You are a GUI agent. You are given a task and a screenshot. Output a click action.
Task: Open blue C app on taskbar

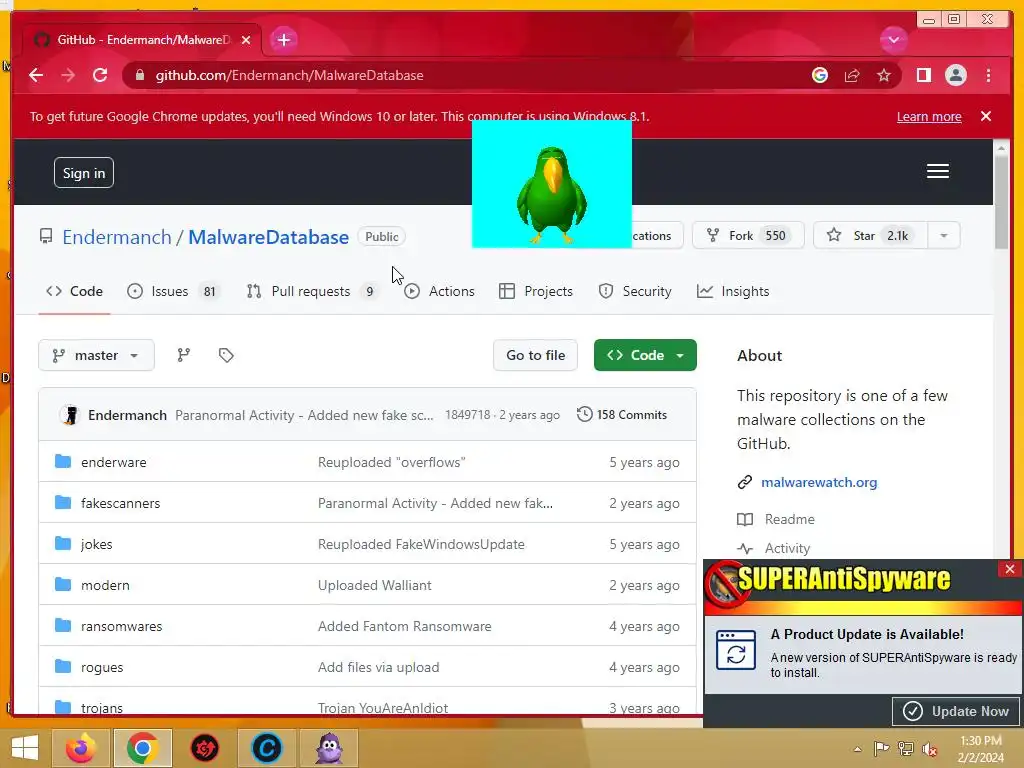coord(266,748)
